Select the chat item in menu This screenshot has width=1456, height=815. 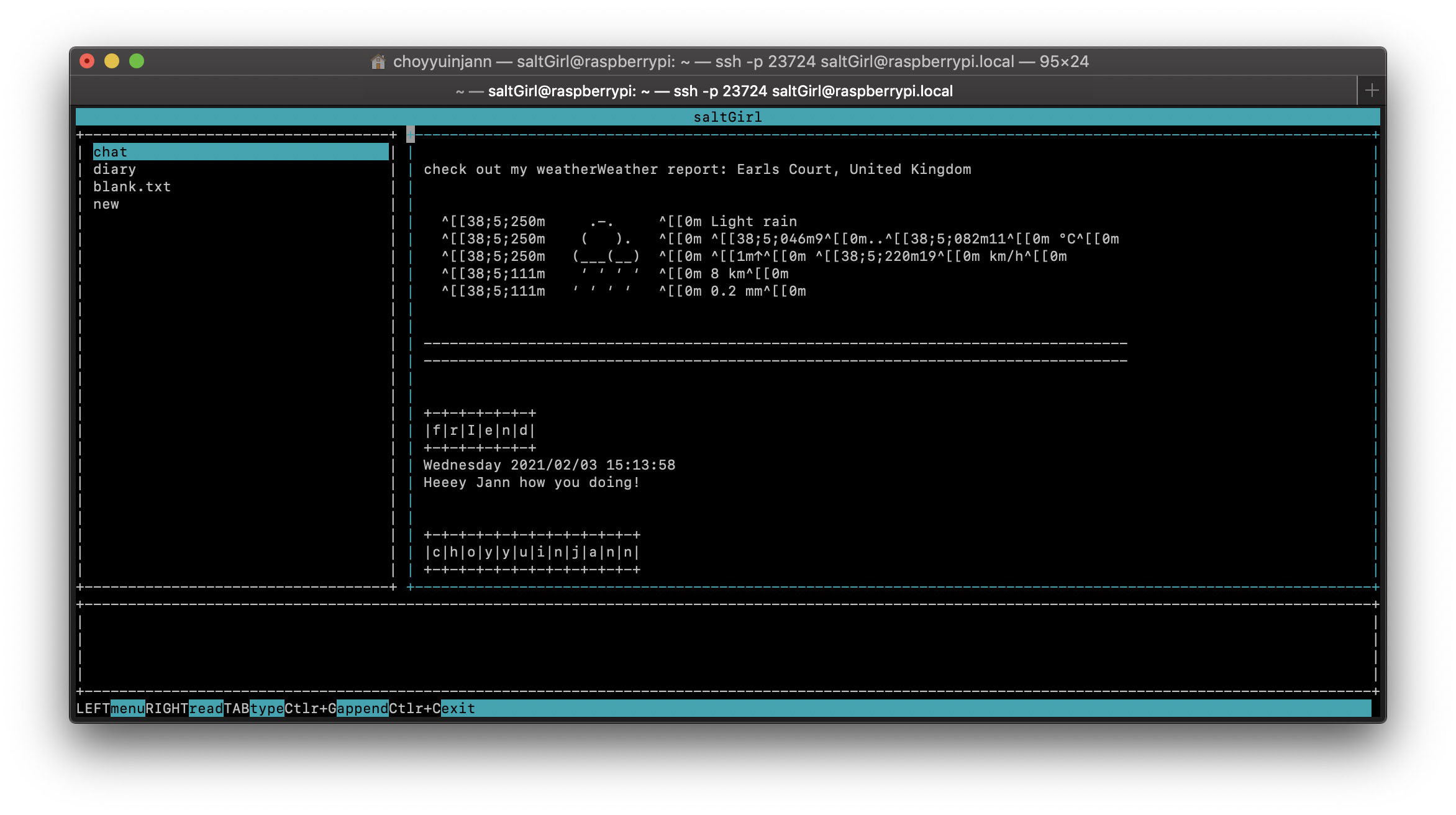pyautogui.click(x=240, y=152)
